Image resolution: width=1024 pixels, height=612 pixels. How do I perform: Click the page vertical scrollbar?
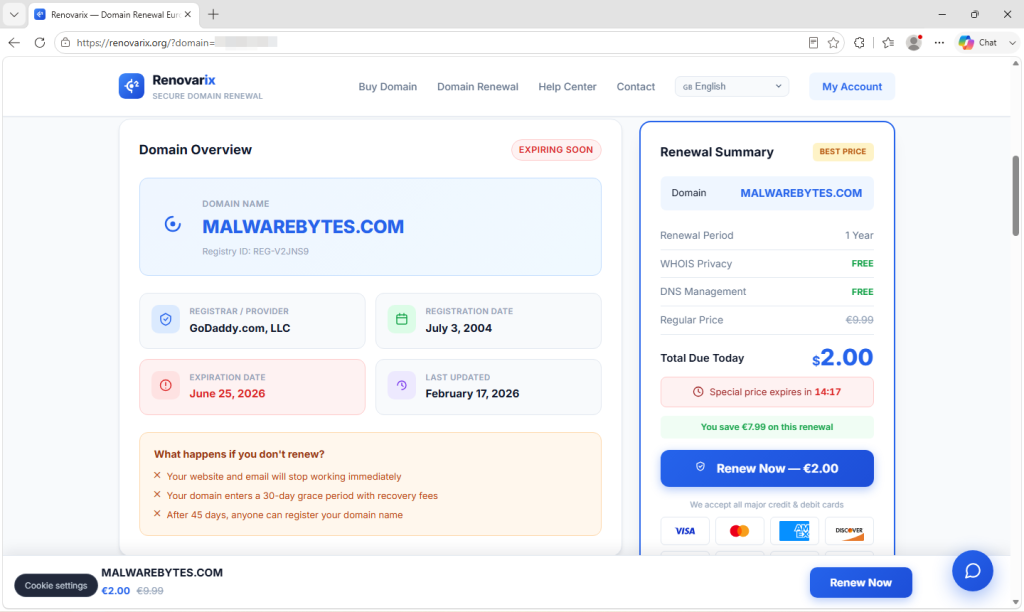(1016, 196)
